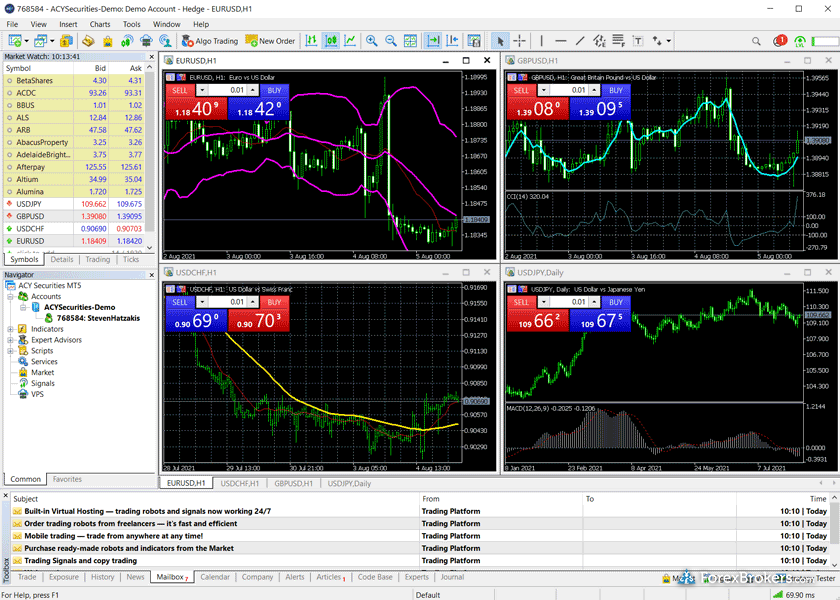This screenshot has height=600, width=840.
Task: Tile chart windows with the grid icon
Action: coord(410,41)
